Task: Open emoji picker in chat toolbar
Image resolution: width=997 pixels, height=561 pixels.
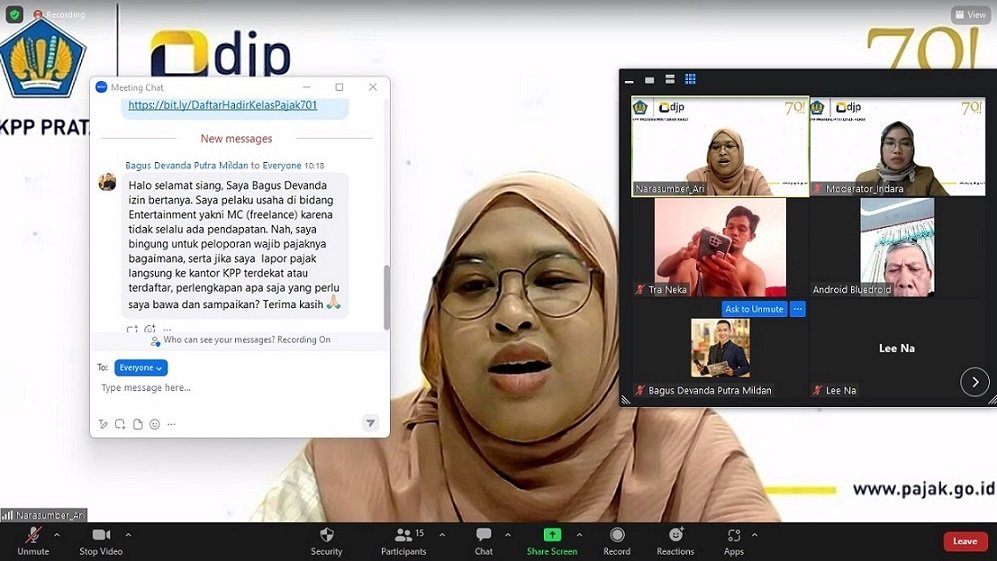Action: click(x=154, y=424)
